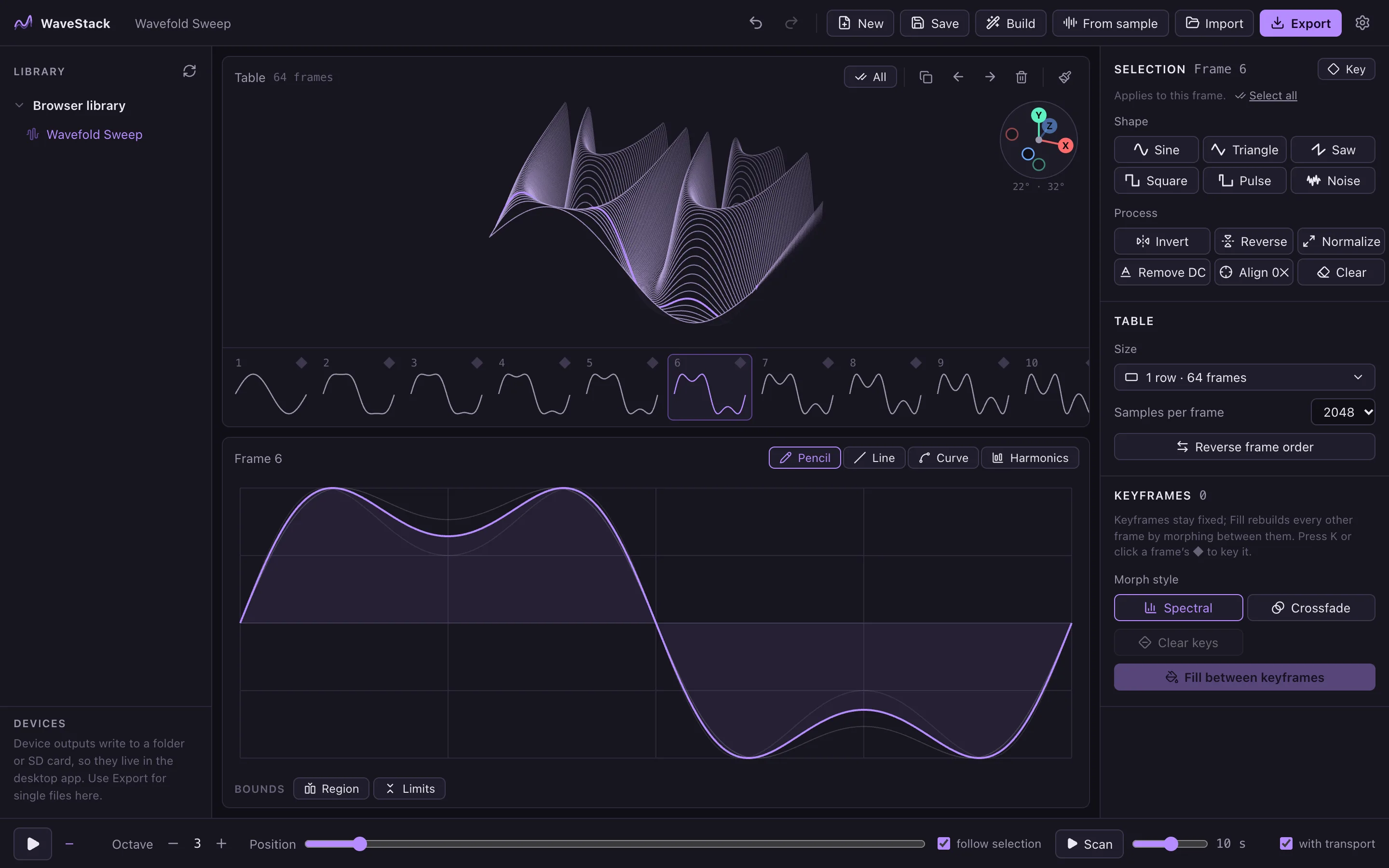Image resolution: width=1389 pixels, height=868 pixels.
Task: Collapse the Browser library tree
Action: pos(19,106)
